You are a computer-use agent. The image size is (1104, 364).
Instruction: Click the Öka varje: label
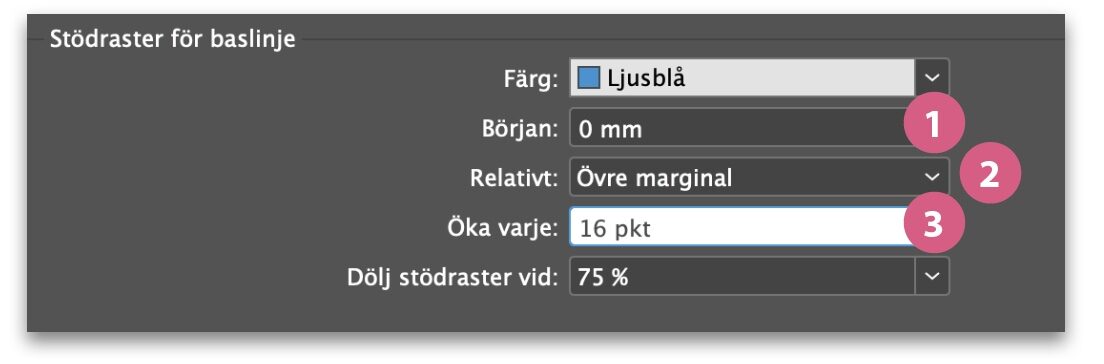pyautogui.click(x=502, y=228)
